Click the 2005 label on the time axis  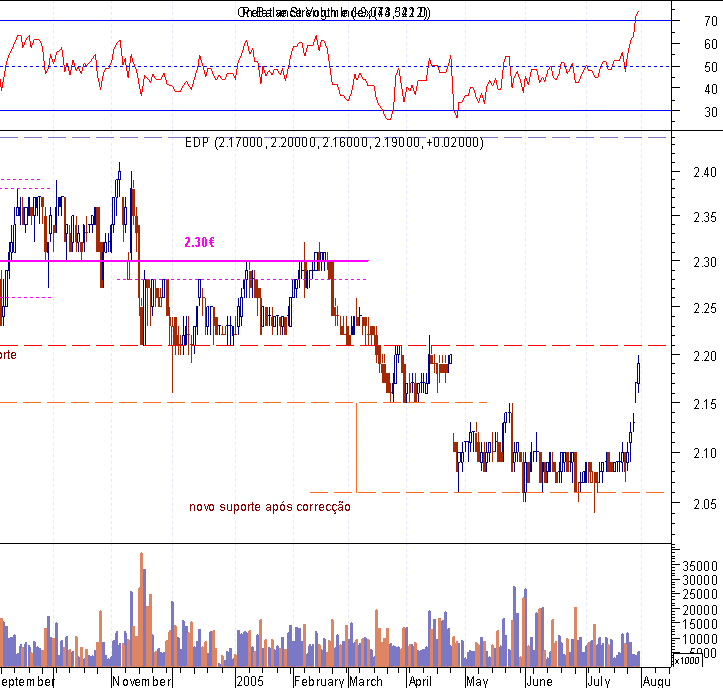(250, 681)
